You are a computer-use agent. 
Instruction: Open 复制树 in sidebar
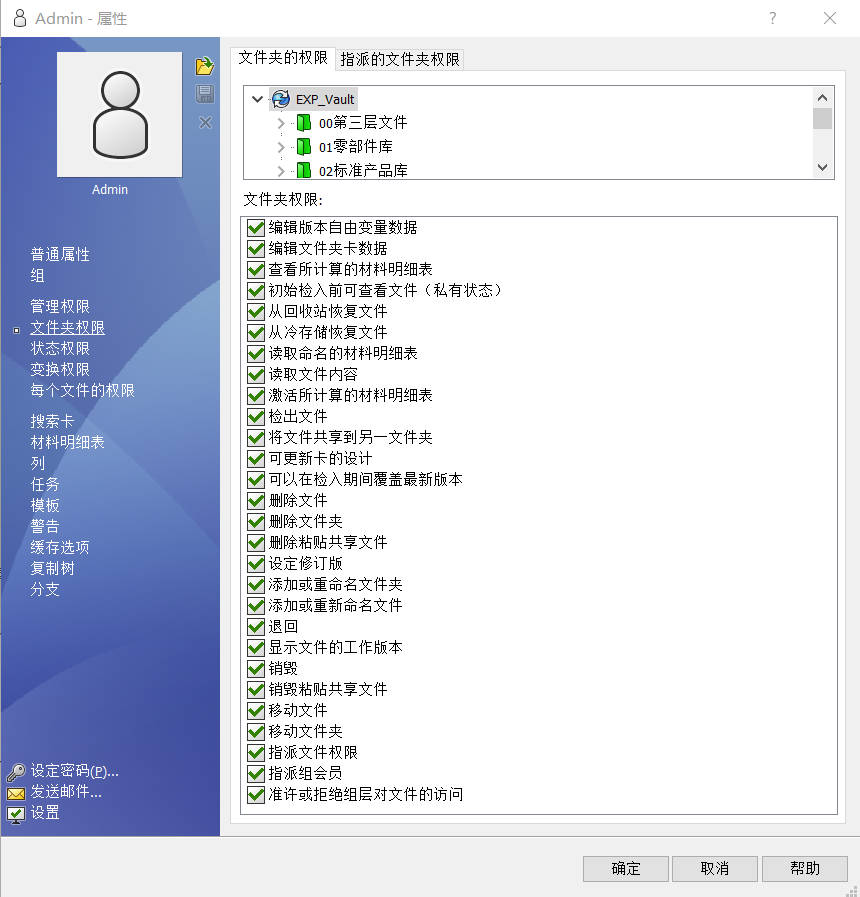click(52, 569)
